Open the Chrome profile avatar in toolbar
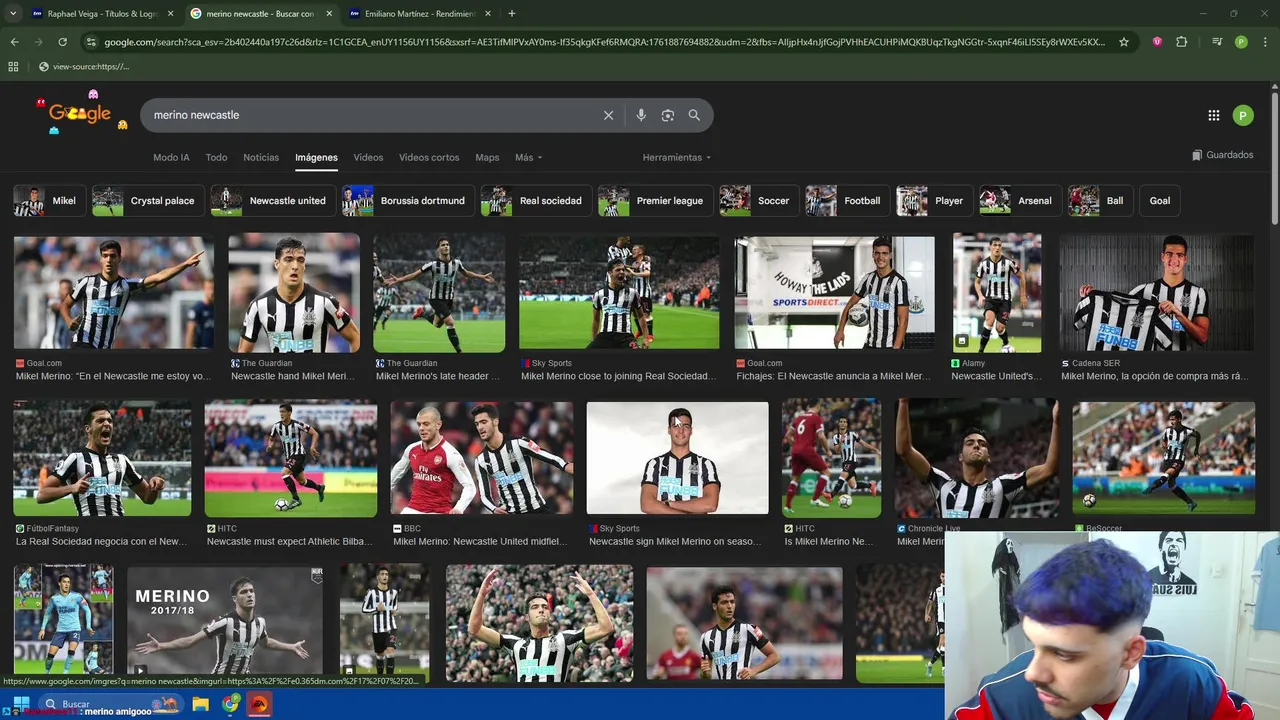Screen dimensions: 1280x720 1241,42
